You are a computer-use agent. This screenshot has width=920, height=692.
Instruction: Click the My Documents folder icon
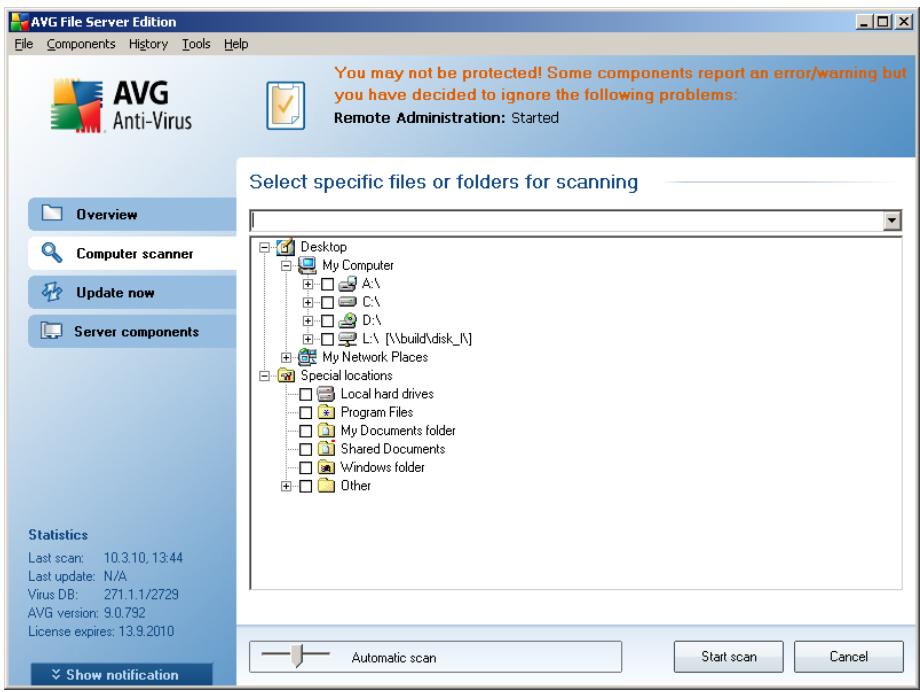click(326, 430)
